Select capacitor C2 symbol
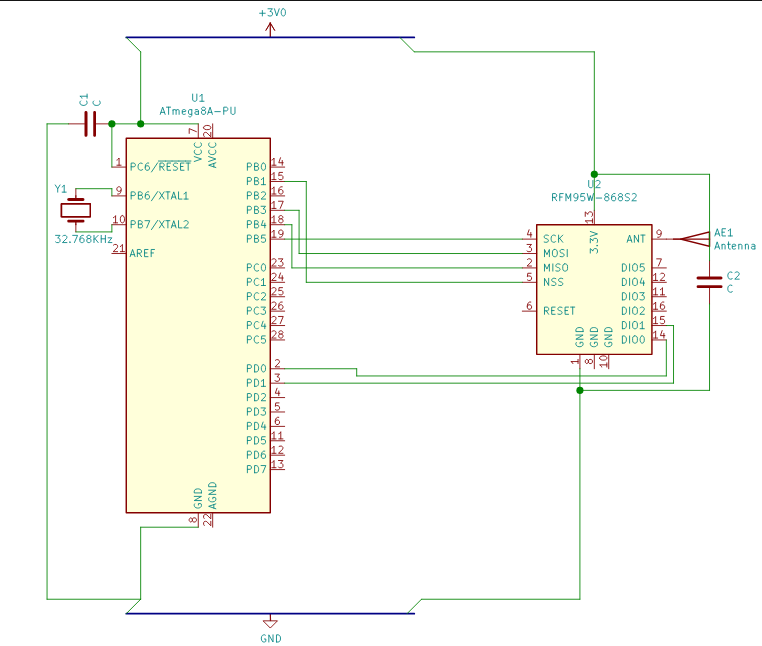Screen dimensions: 762x646 coord(709,282)
